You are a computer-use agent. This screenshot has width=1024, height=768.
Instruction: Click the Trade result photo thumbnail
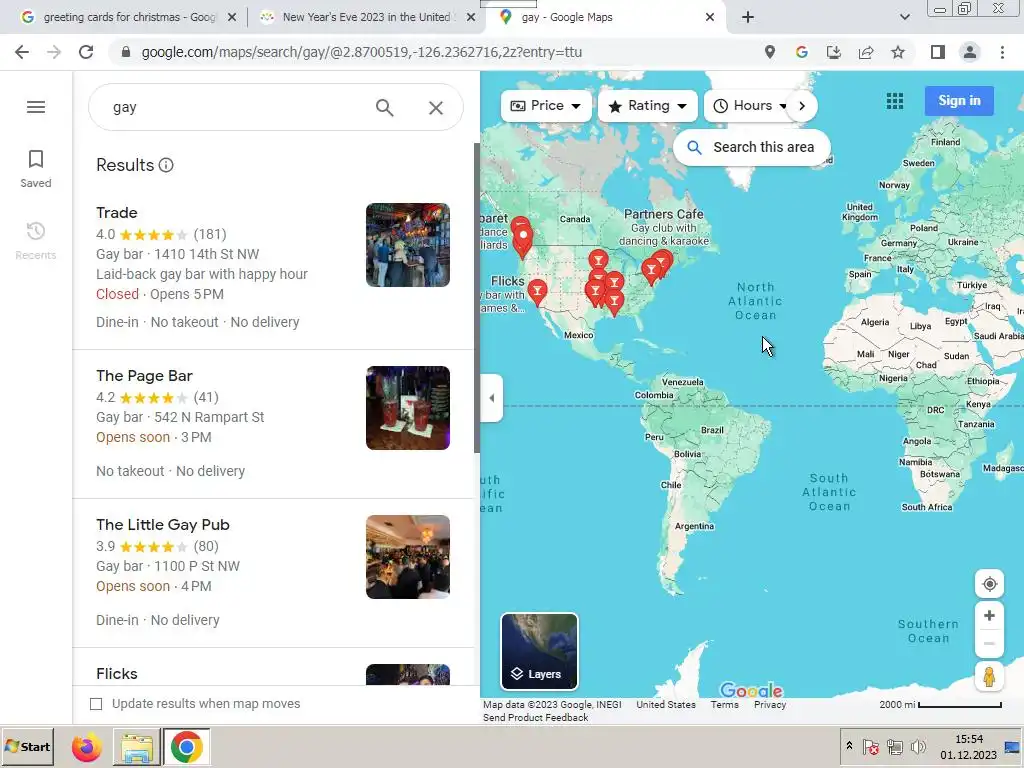point(408,245)
